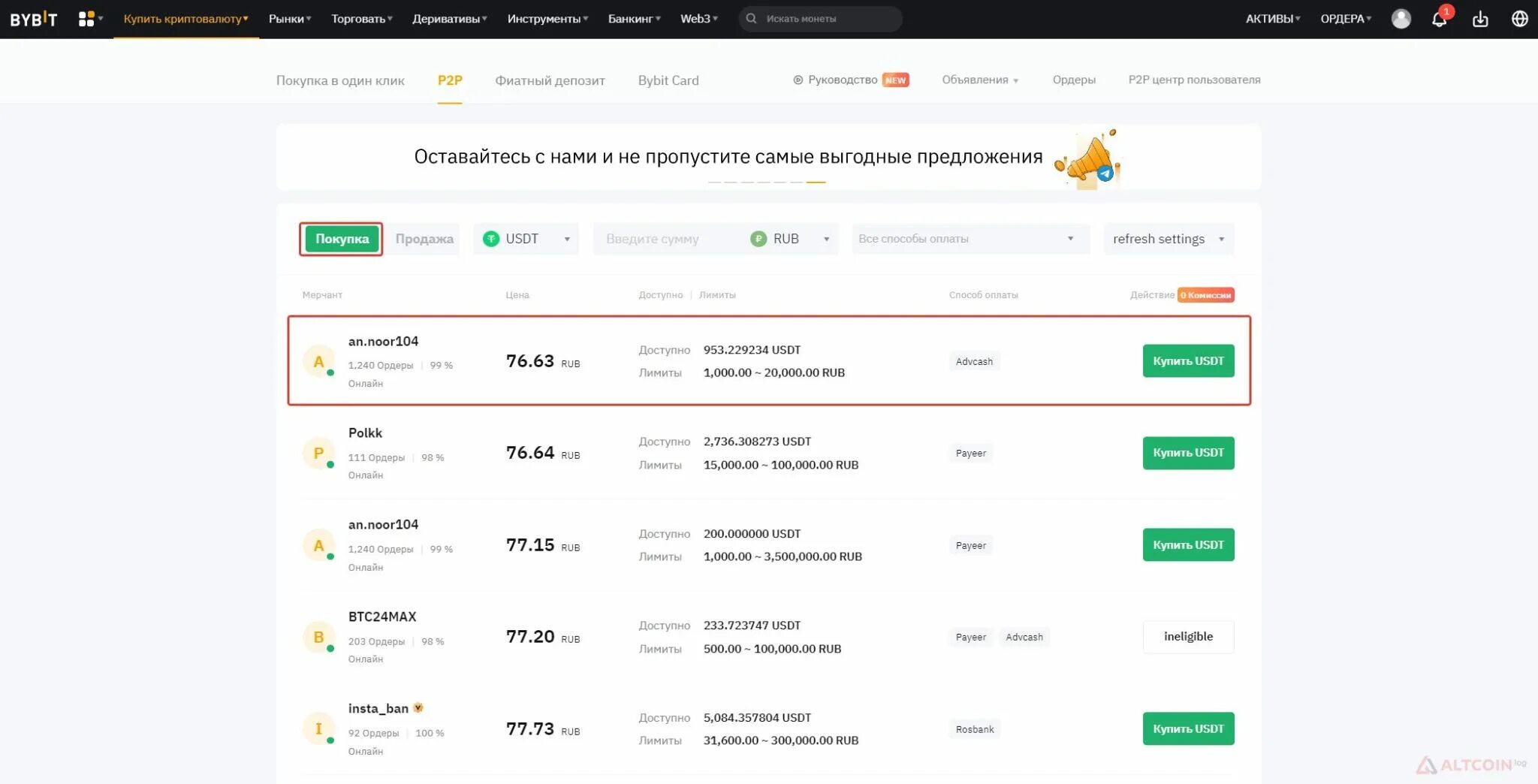This screenshot has height=784, width=1538.
Task: Open the Торговать menu
Action: tap(362, 19)
